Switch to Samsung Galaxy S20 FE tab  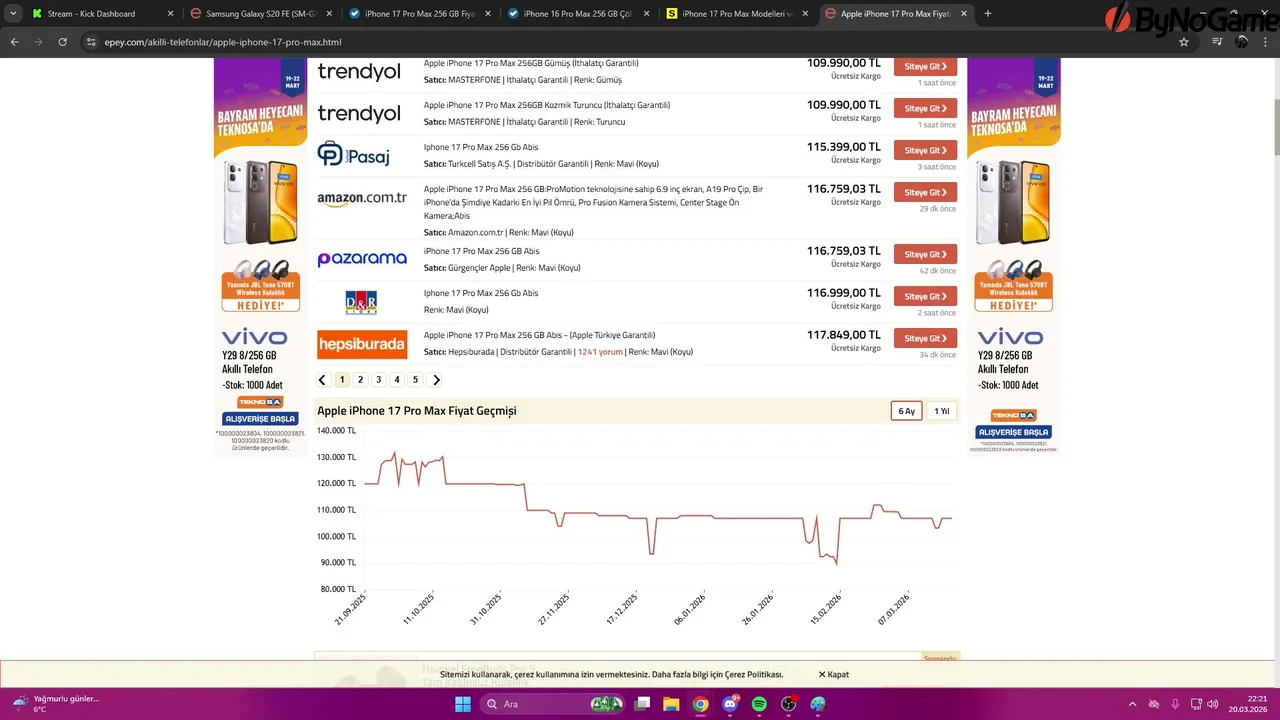pyautogui.click(x=261, y=14)
